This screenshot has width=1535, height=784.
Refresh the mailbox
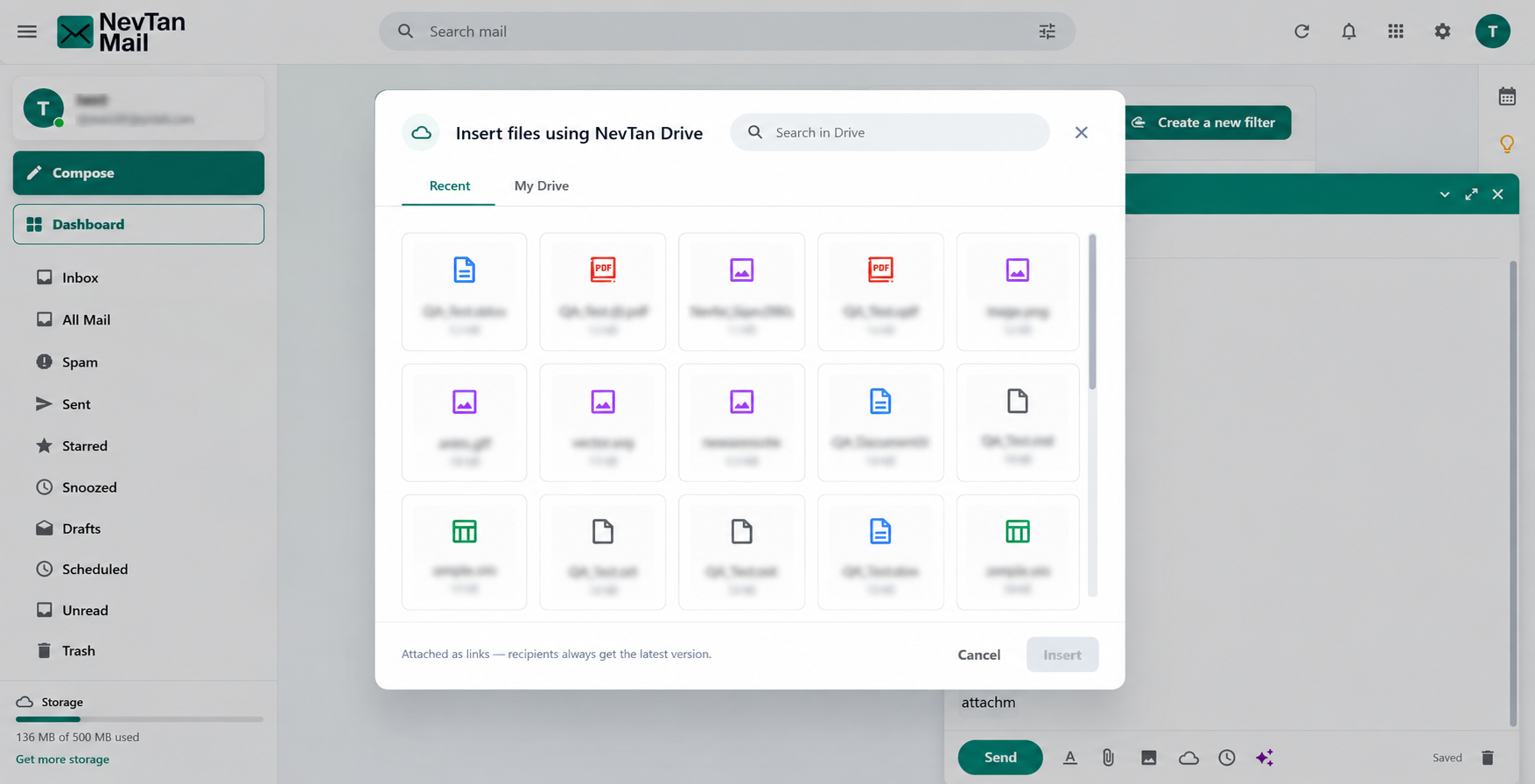(x=1302, y=31)
